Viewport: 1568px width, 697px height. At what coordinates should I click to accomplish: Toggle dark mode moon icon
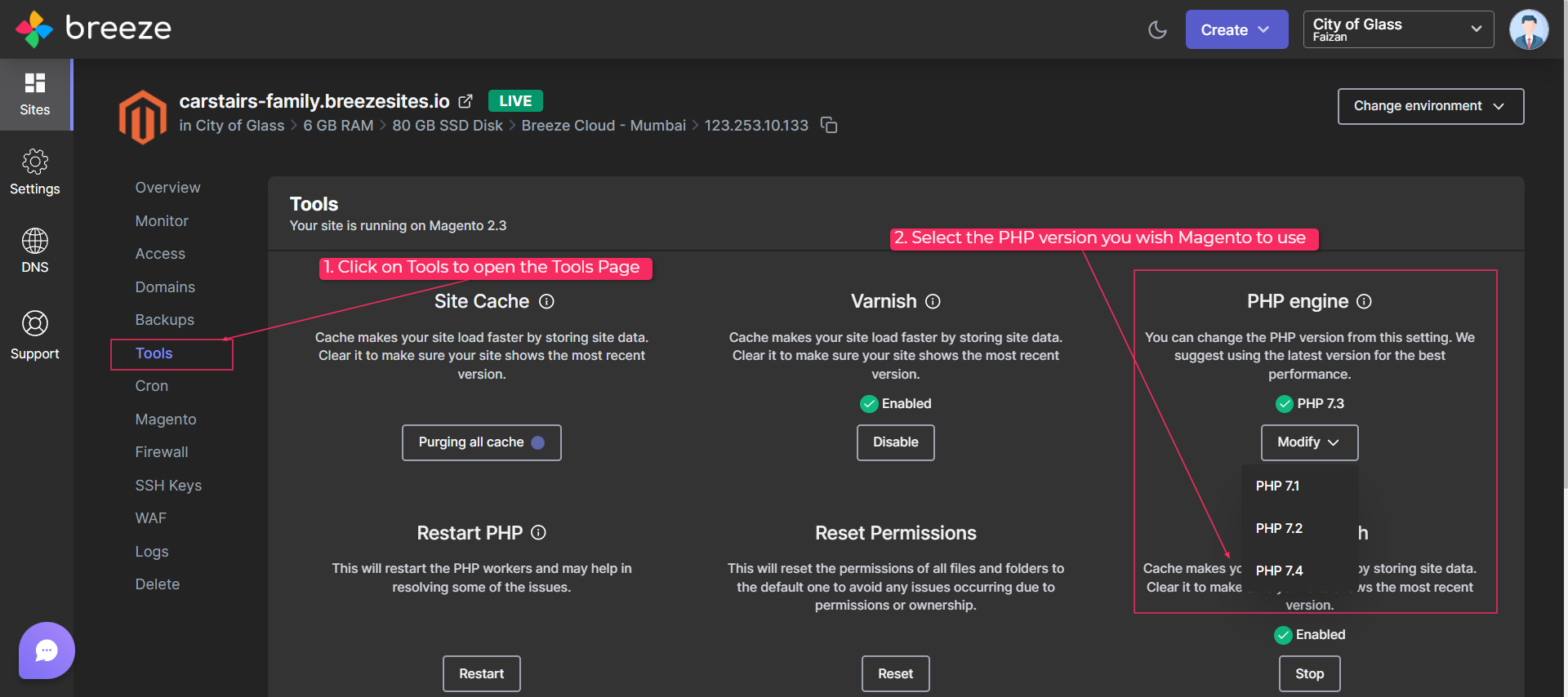pos(1157,30)
